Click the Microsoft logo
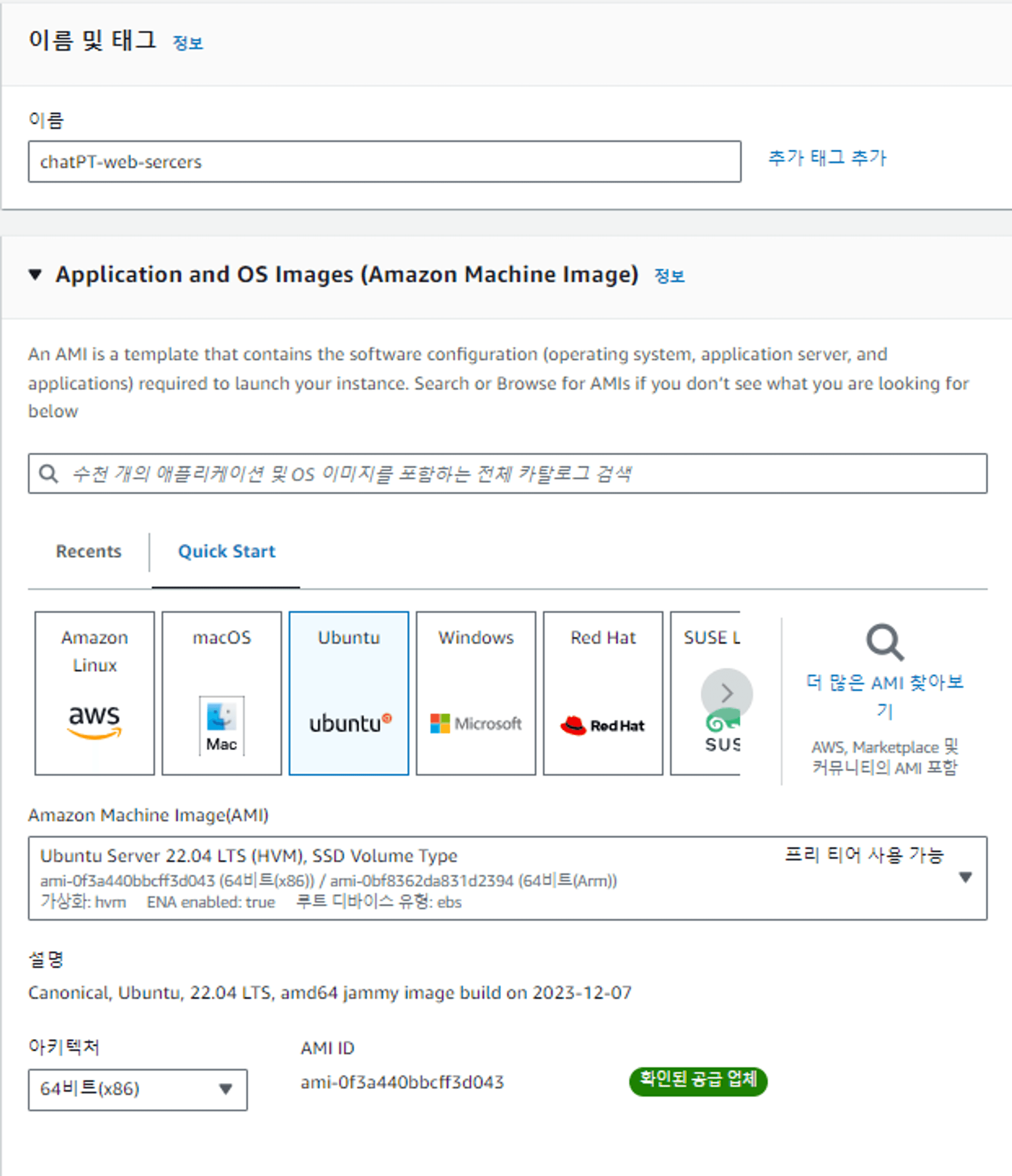 click(476, 724)
